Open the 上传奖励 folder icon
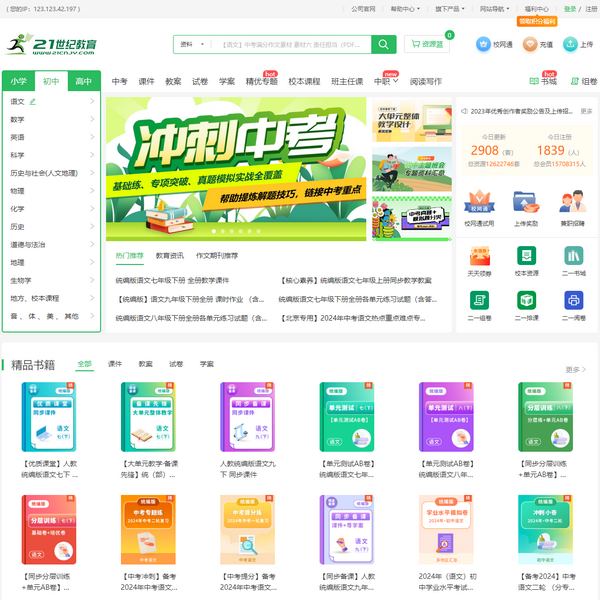600x600 pixels. coord(526,203)
